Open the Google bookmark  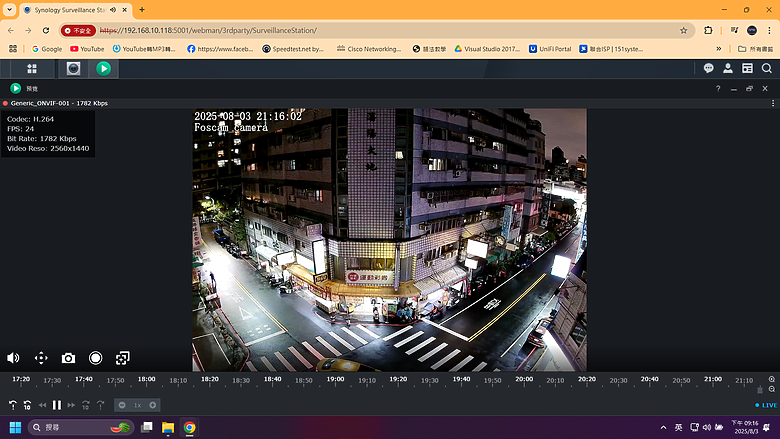click(47, 49)
